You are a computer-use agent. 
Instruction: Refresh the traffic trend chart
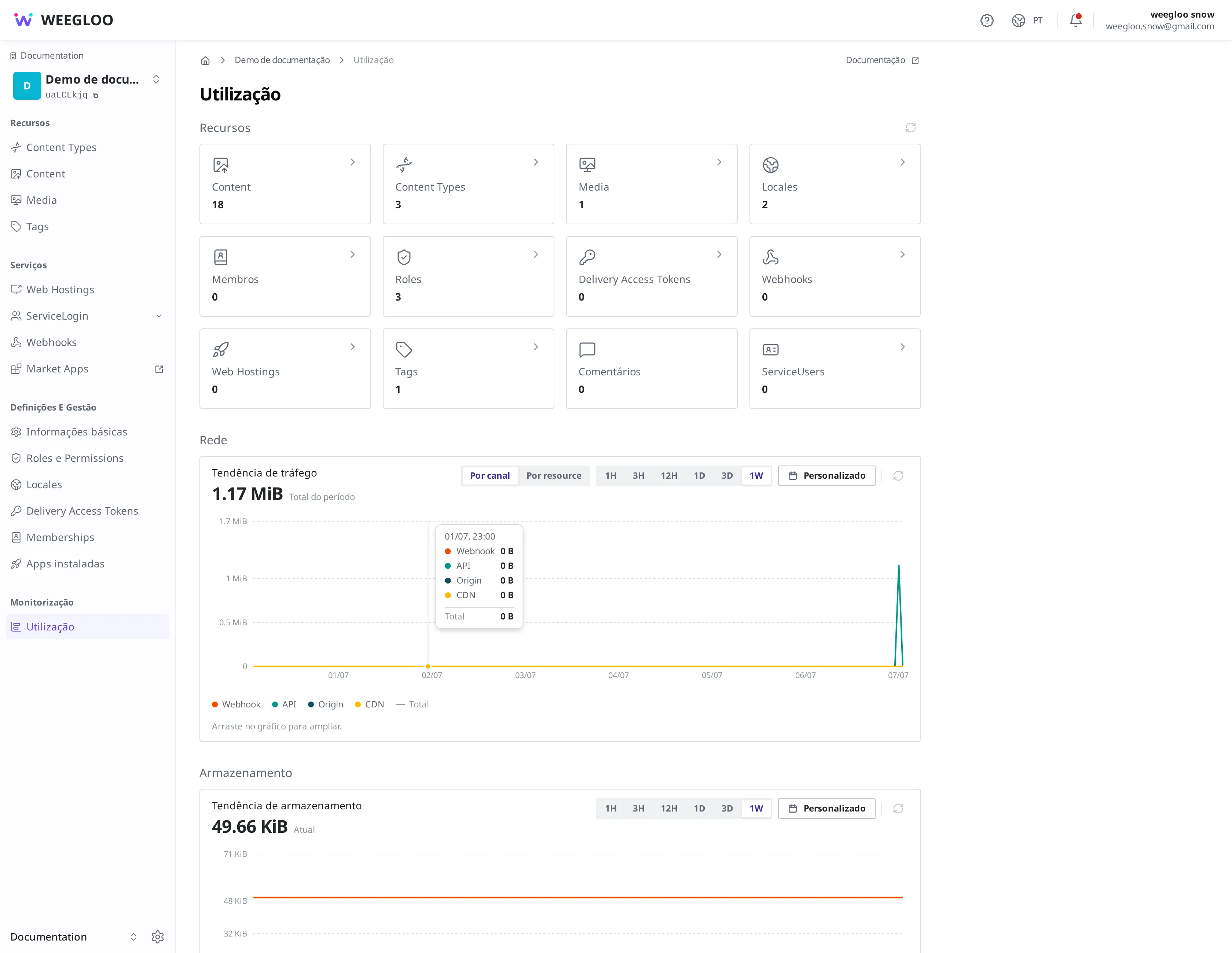[898, 476]
